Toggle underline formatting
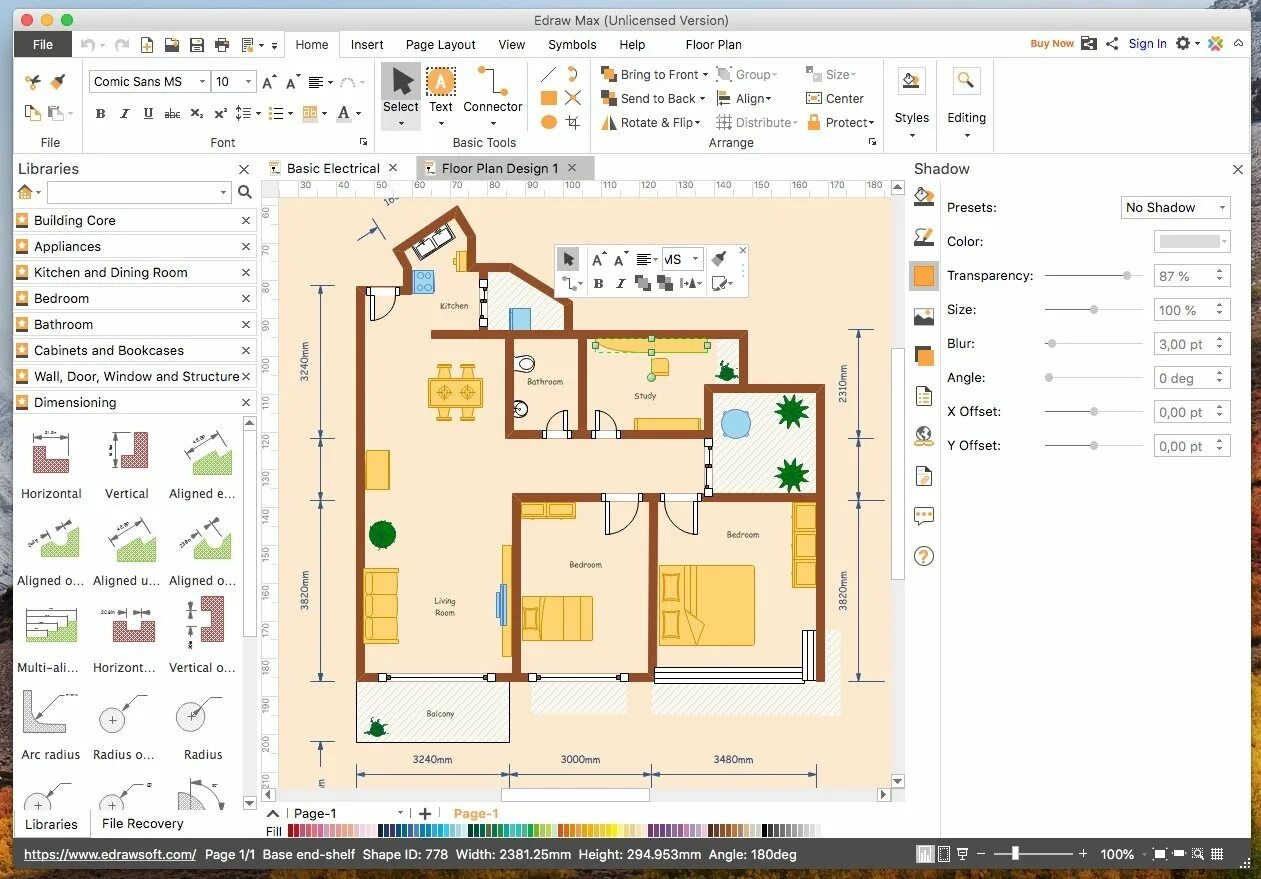Image resolution: width=1261 pixels, height=879 pixels. (x=148, y=114)
